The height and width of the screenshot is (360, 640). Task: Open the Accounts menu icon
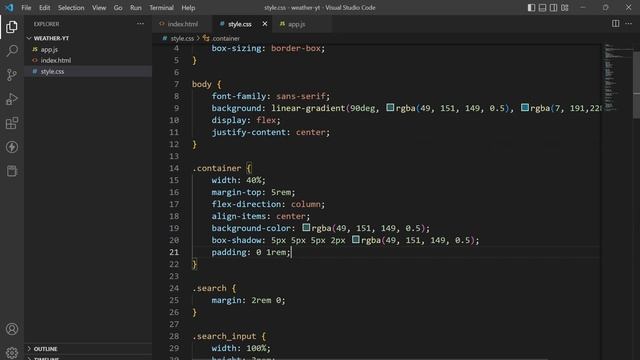[x=12, y=329]
